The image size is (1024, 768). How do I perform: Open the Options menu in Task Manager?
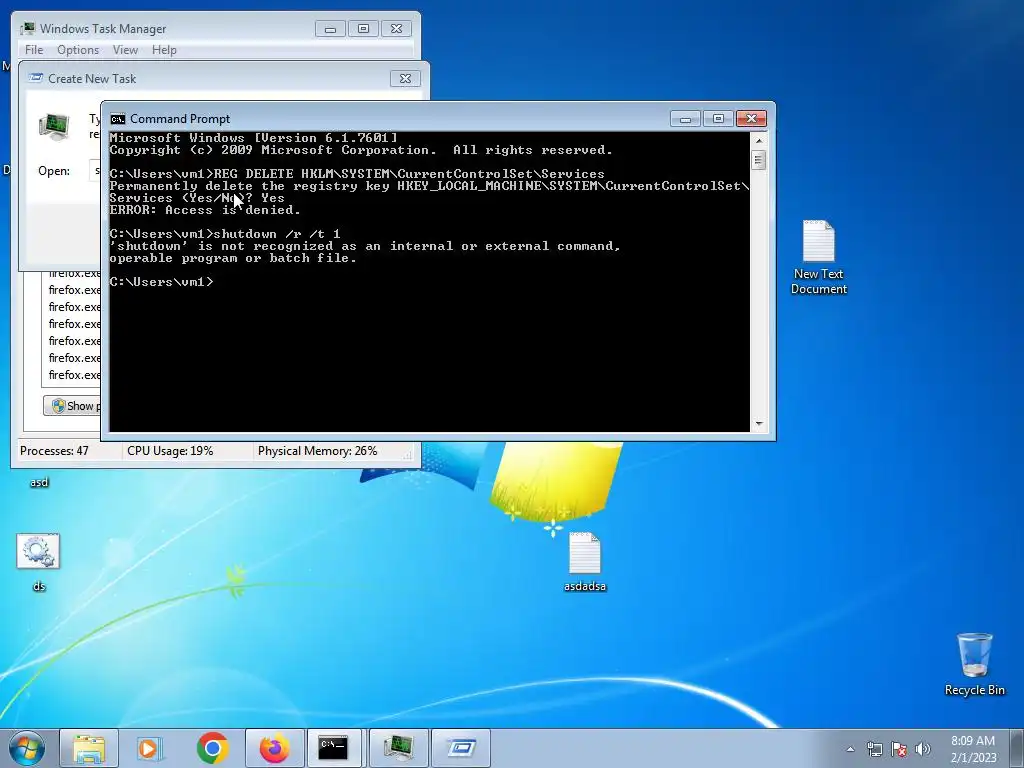(78, 50)
